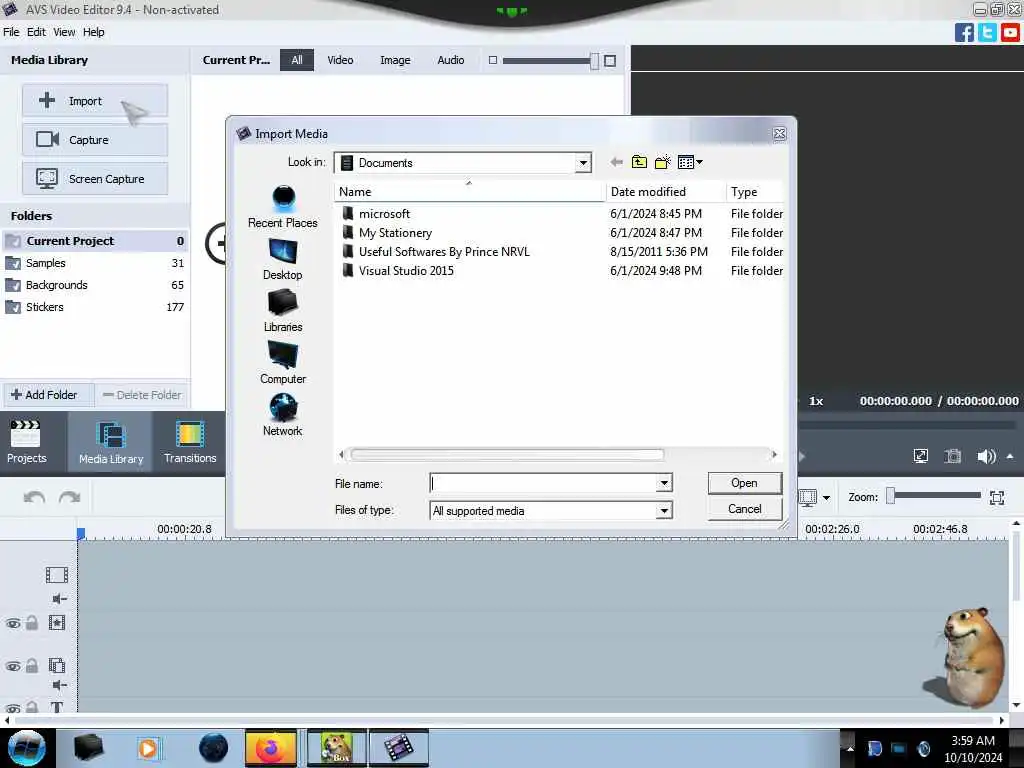Go back to last folder visited
Viewport: 1024px width, 768px height.
[616, 162]
